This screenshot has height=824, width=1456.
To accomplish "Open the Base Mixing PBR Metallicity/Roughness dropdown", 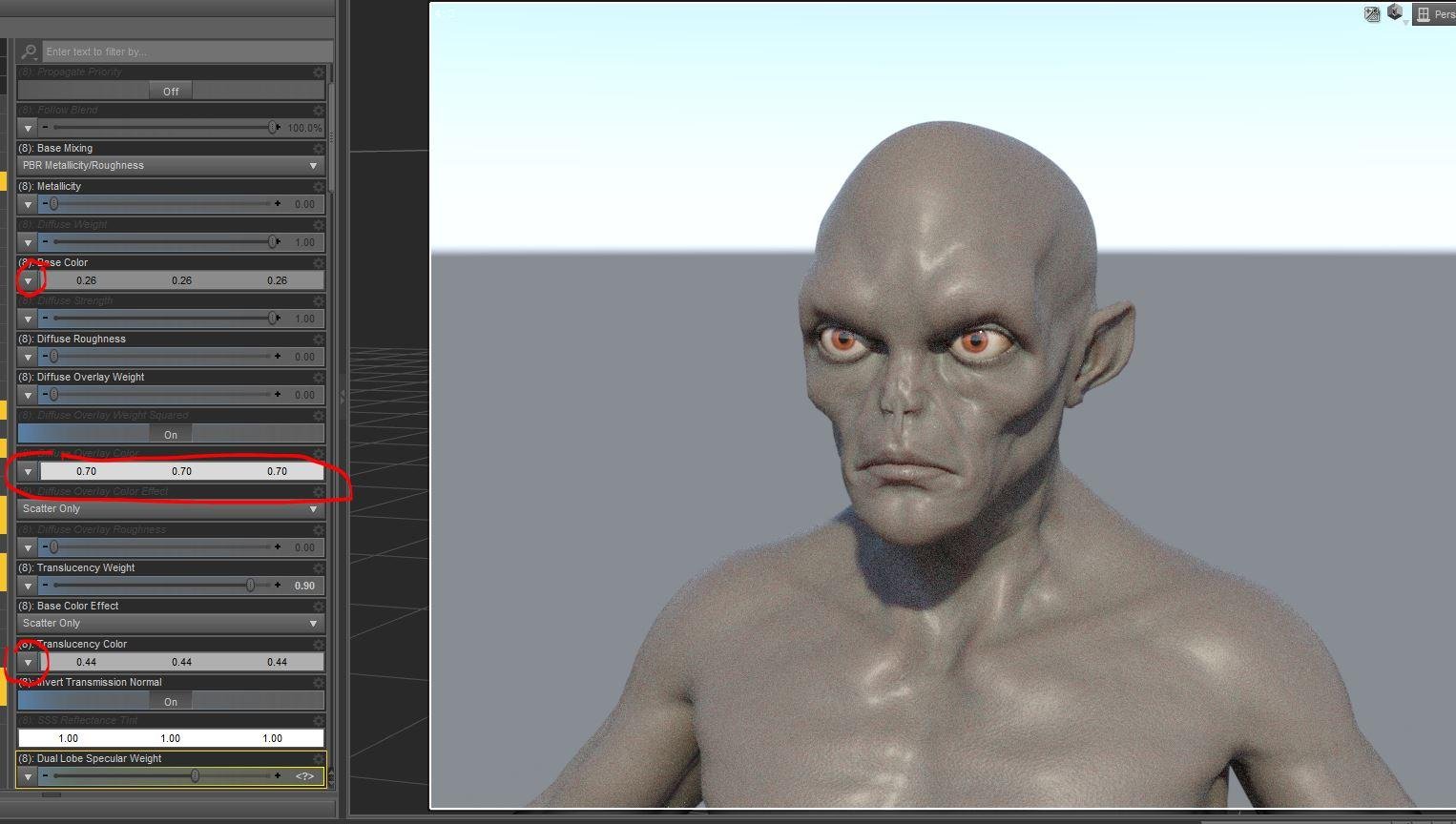I will coord(171,166).
